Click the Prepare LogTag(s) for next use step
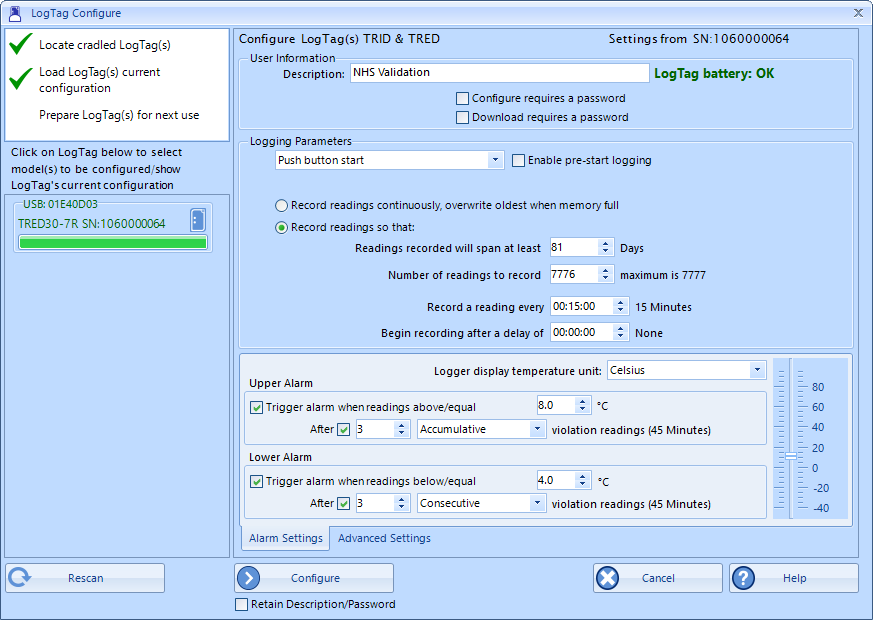This screenshot has height=620, width=873. (119, 115)
